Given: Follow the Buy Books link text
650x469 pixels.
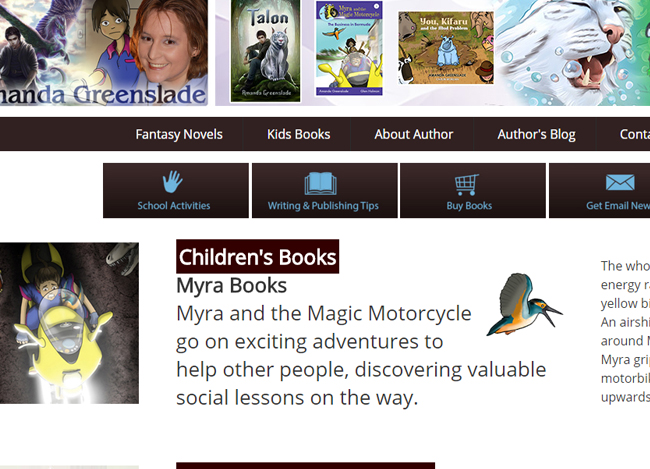Looking at the screenshot, I should pos(469,206).
